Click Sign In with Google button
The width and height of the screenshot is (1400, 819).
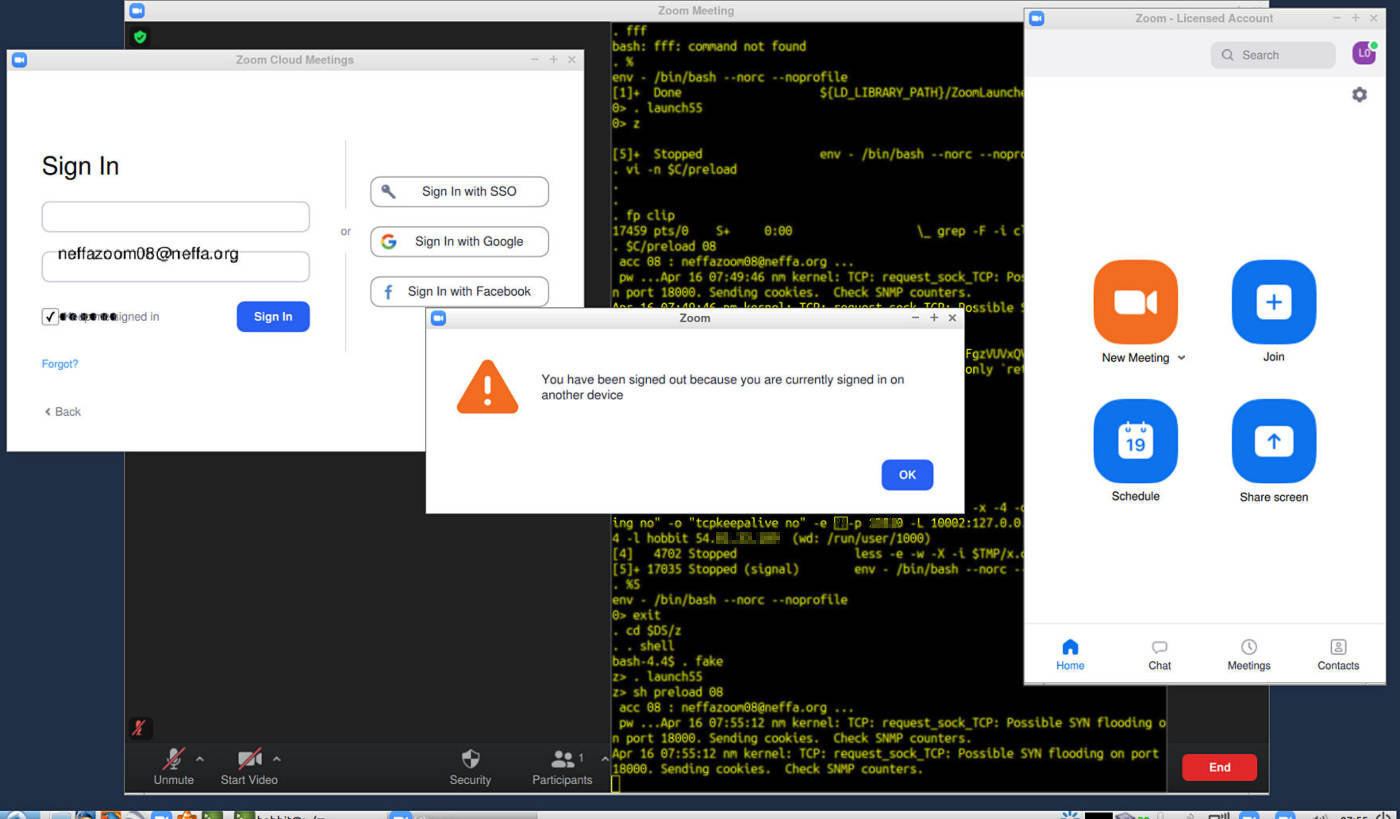459,241
